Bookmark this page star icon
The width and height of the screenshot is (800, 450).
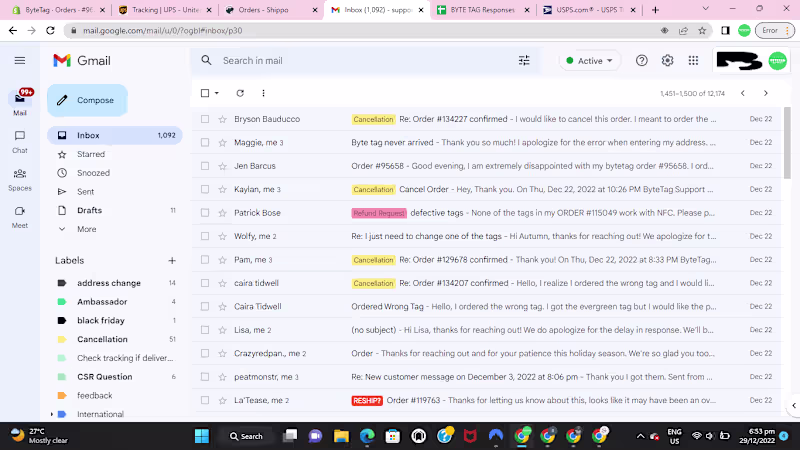pos(702,31)
